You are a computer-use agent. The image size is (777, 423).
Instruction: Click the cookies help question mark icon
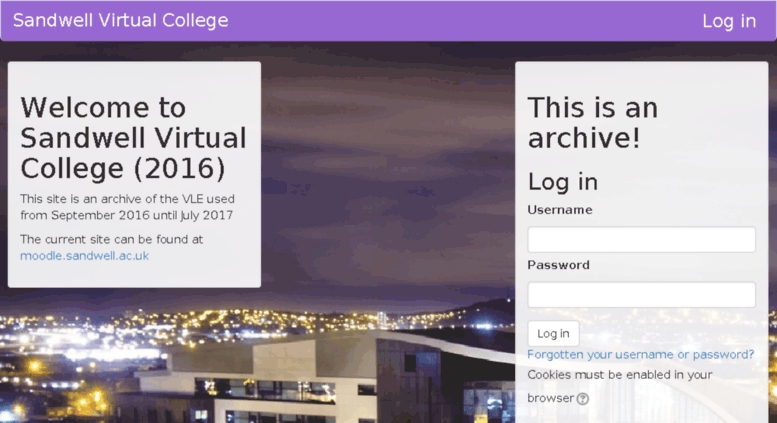click(x=583, y=399)
